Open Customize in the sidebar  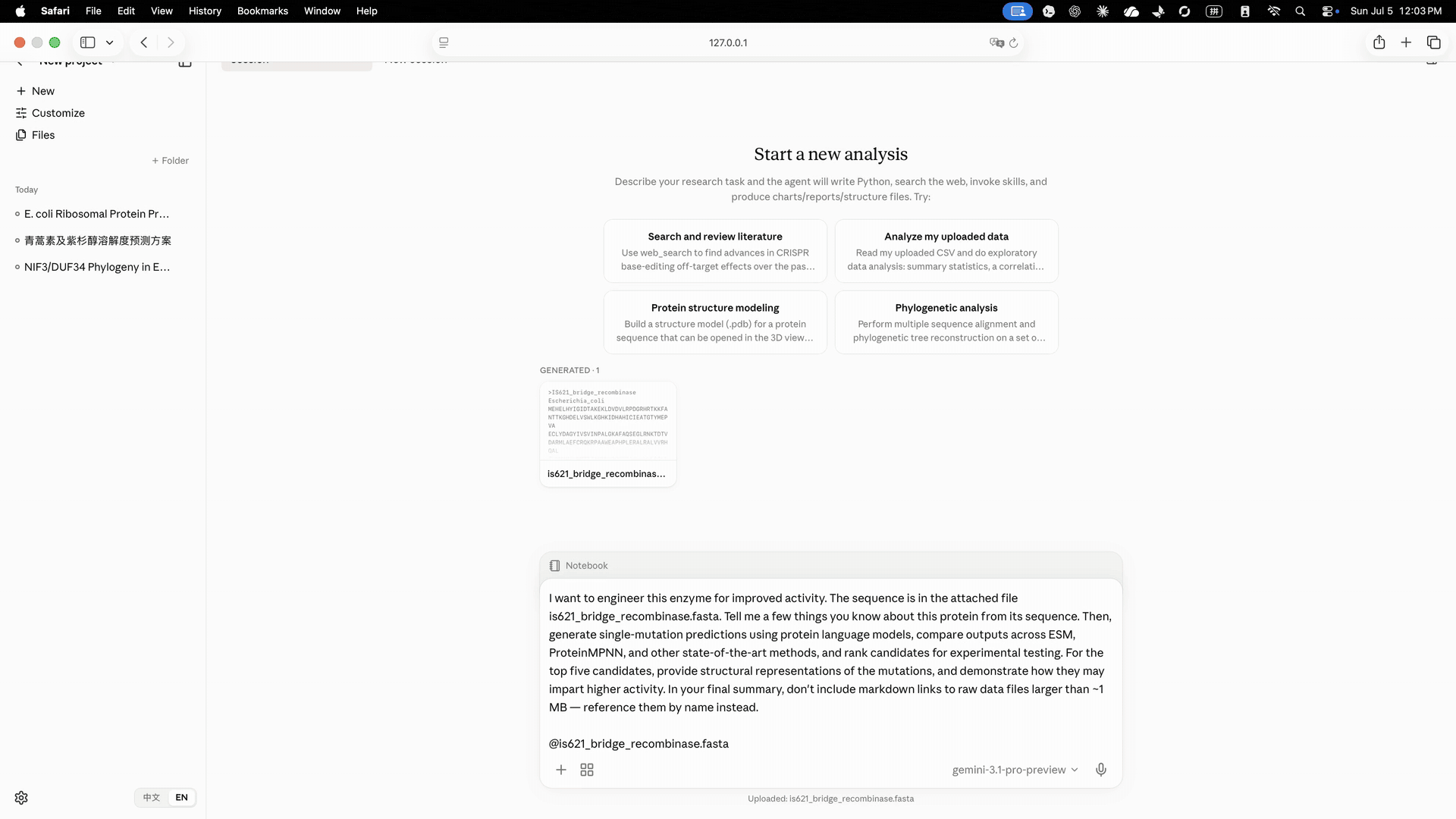coord(50,113)
